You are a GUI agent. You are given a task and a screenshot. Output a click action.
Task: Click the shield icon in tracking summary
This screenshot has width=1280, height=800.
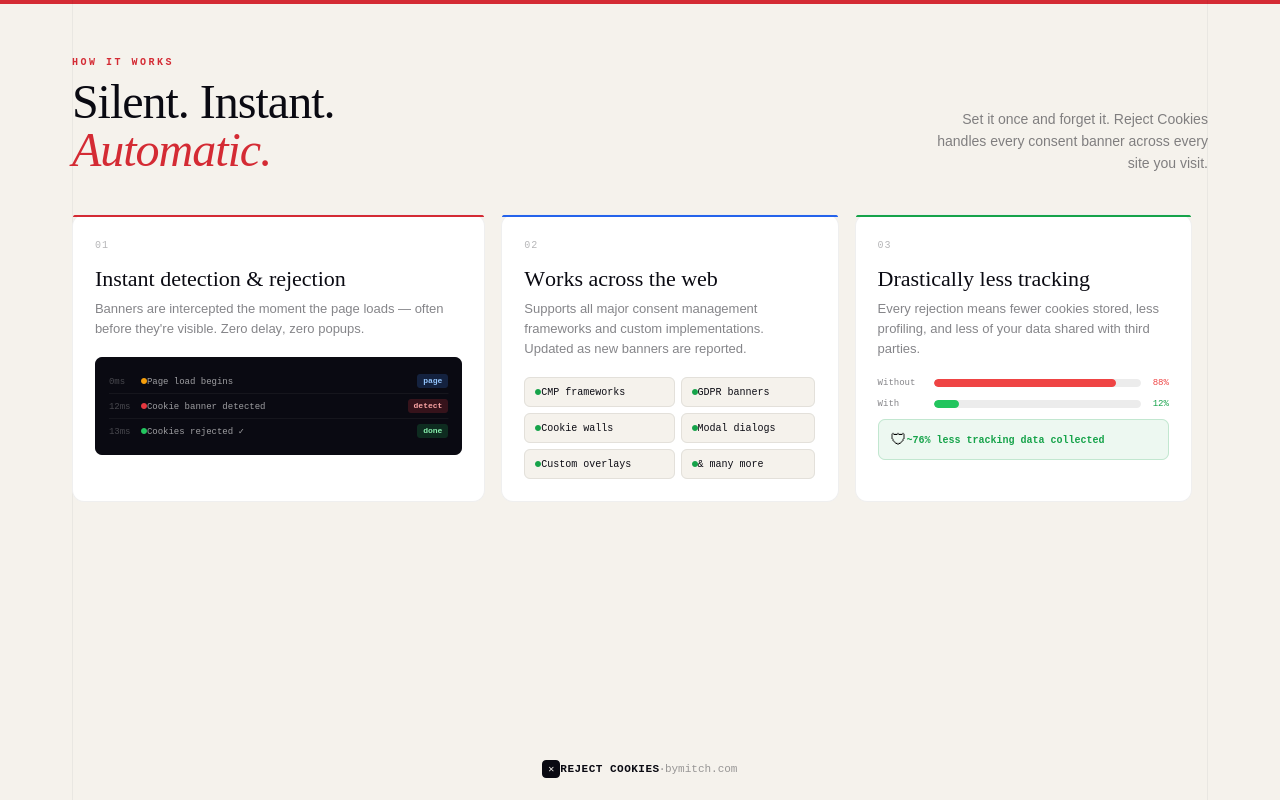pos(898,440)
